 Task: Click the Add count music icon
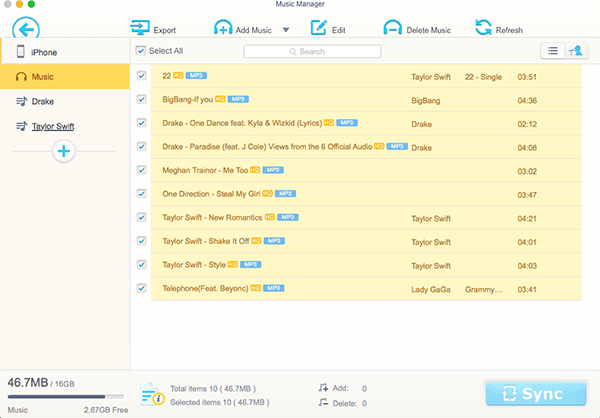point(323,388)
